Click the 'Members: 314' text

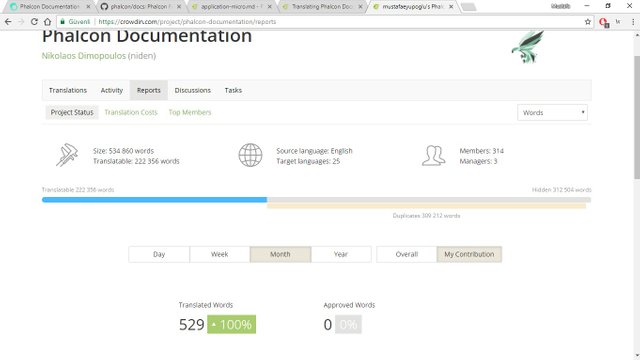(x=482, y=151)
